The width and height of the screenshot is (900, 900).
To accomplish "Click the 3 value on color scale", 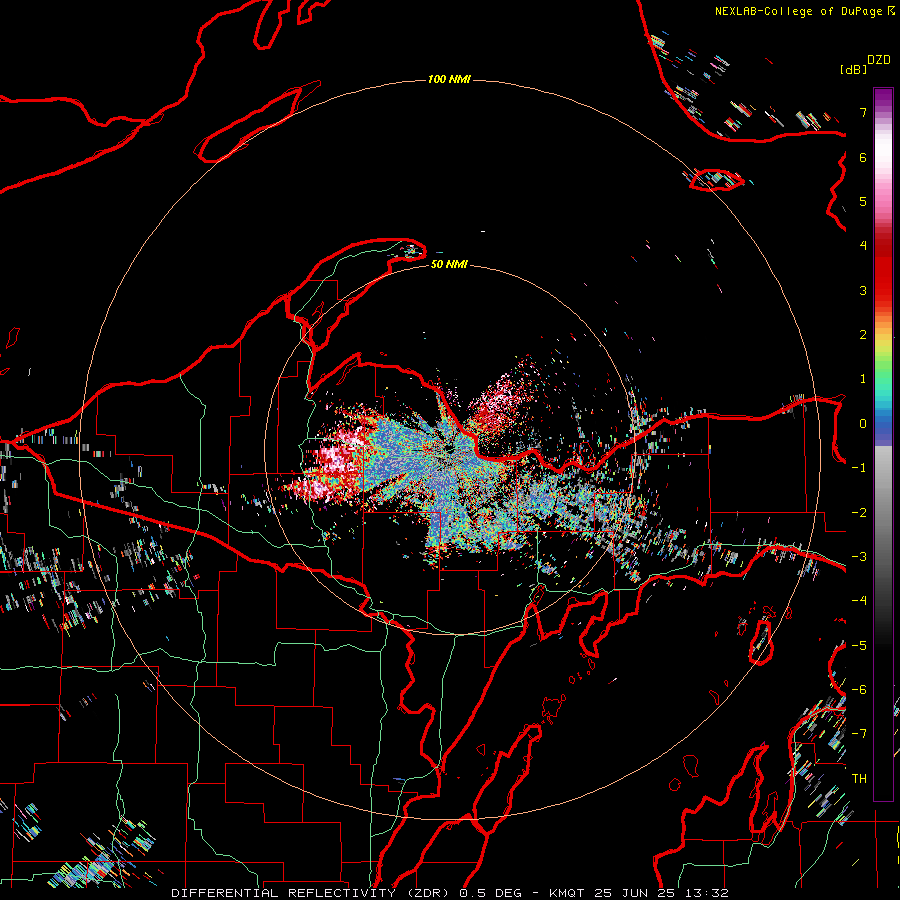I will coord(863,290).
